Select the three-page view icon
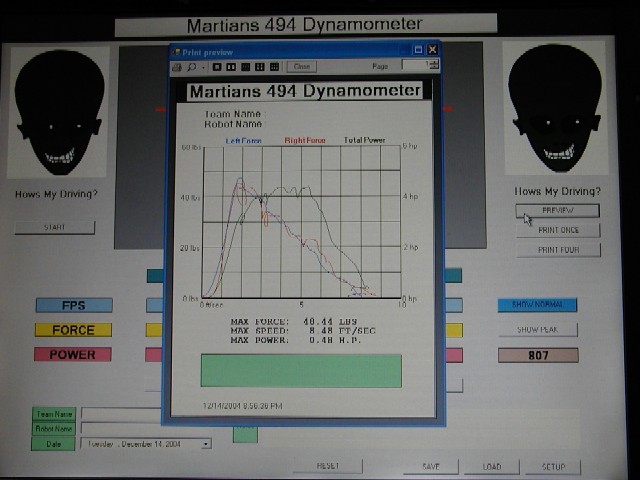The height and width of the screenshot is (480, 640). pyautogui.click(x=246, y=66)
